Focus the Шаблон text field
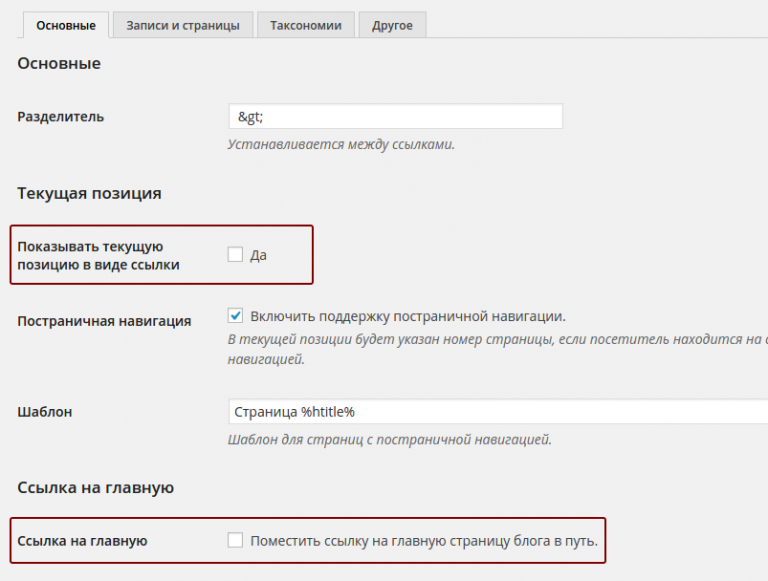The image size is (768, 581). [495, 412]
